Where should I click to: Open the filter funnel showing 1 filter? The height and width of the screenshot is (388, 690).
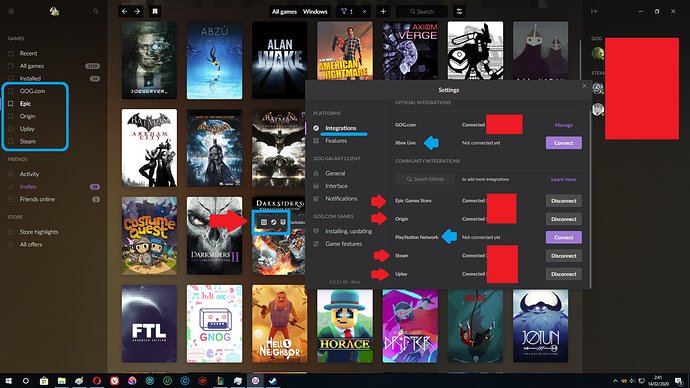[347, 11]
